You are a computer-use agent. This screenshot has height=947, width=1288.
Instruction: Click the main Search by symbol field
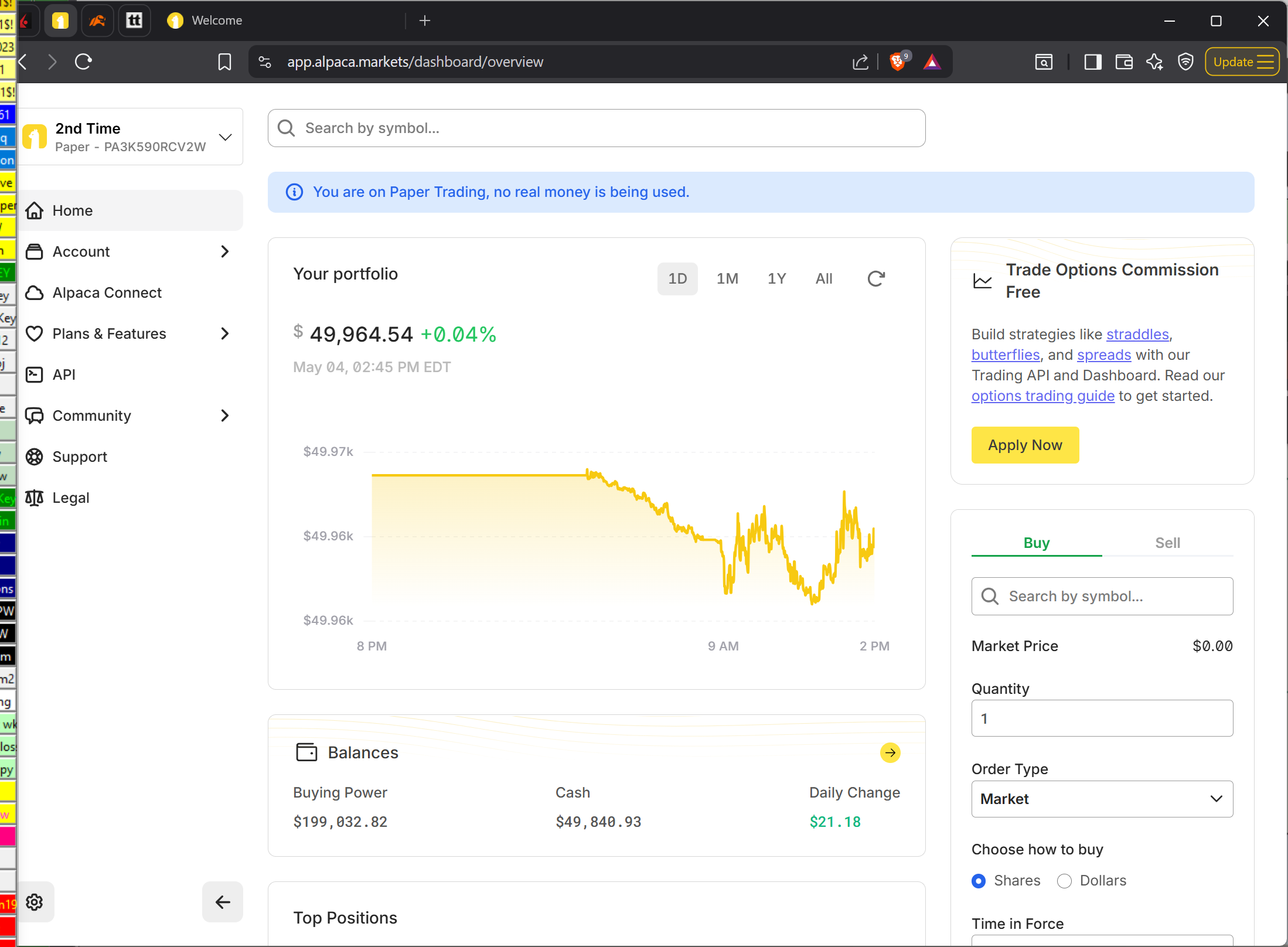597,128
